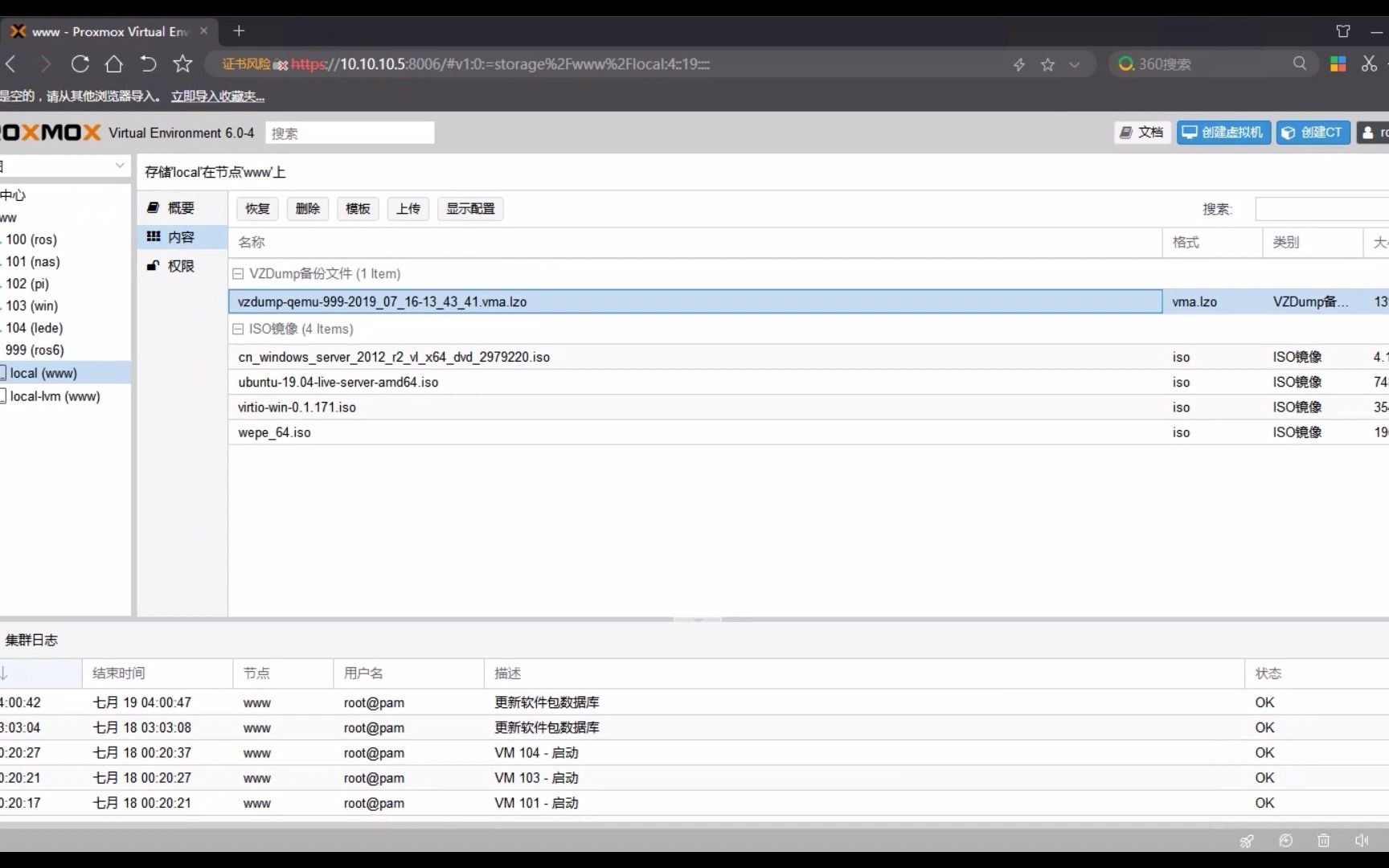Select 概要 in the storage sidebar
Image resolution: width=1389 pixels, height=868 pixels.
pos(182,207)
